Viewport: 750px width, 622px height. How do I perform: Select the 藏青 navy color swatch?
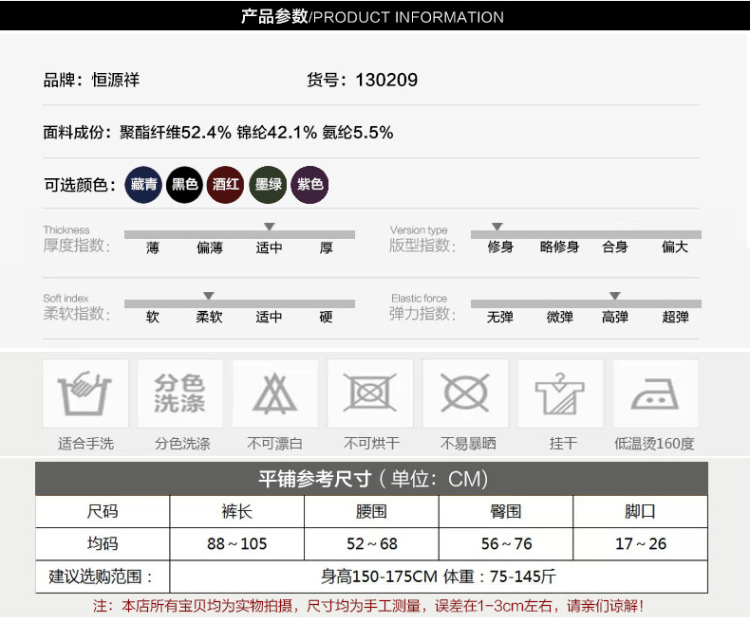tap(144, 185)
